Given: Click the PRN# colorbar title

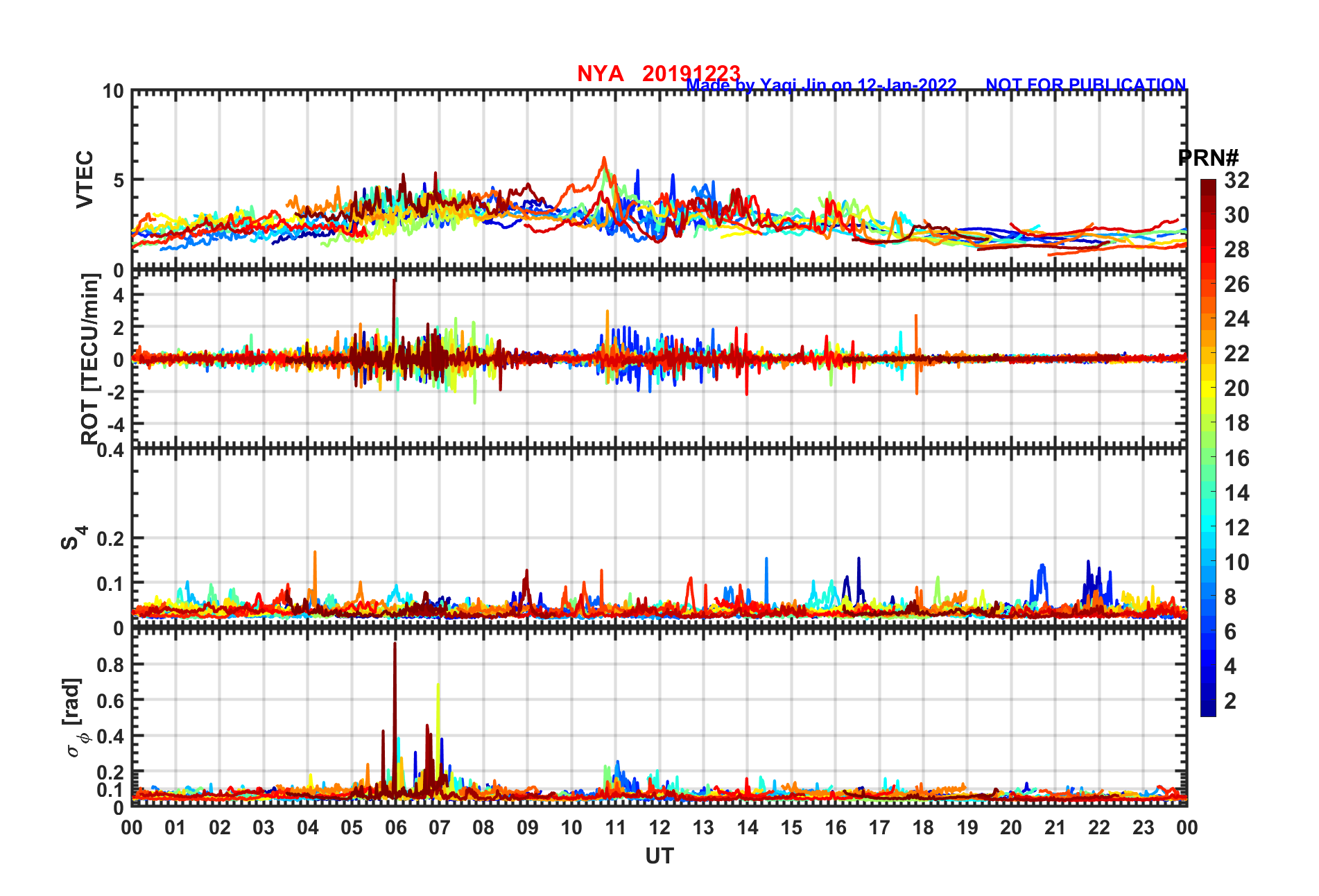Looking at the screenshot, I should (1208, 158).
